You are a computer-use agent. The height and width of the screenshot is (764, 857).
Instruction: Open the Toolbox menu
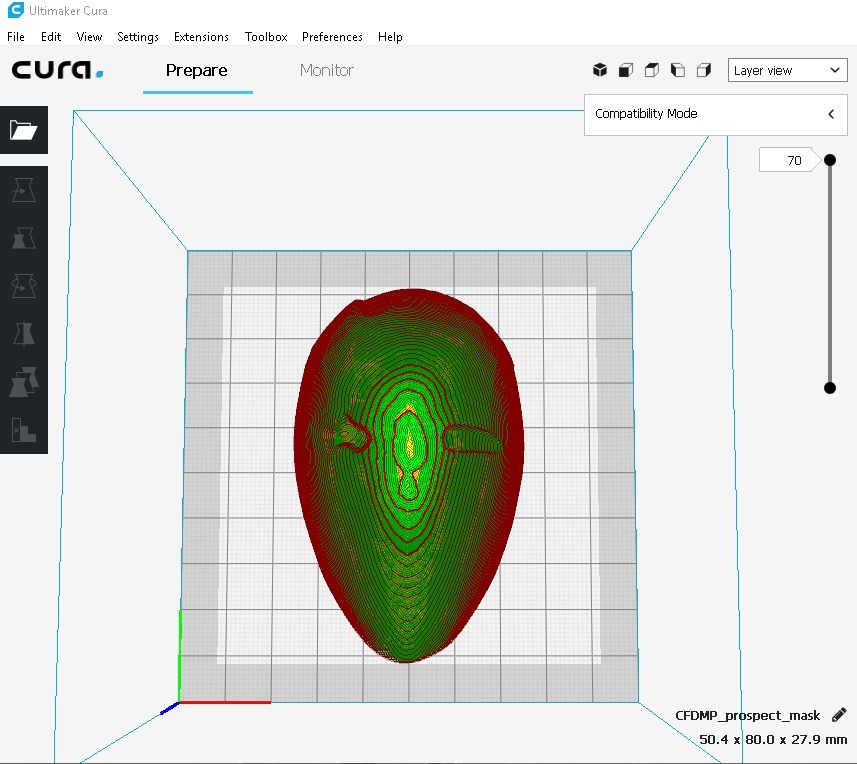pos(266,37)
